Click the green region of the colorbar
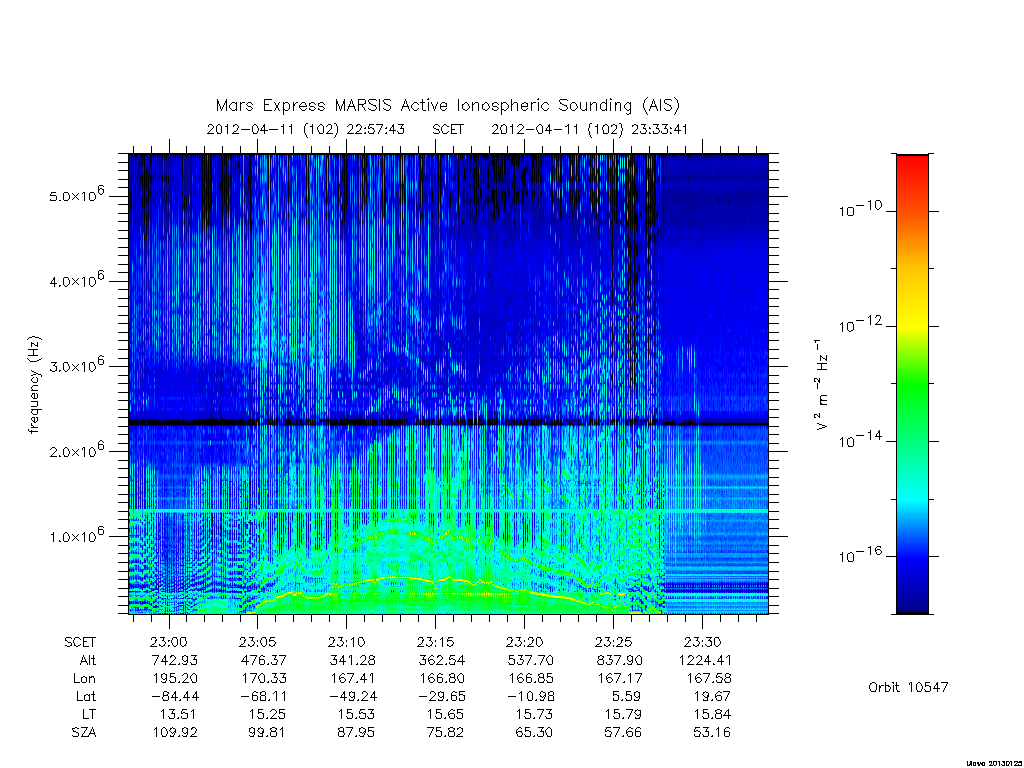Image resolution: width=1024 pixels, height=768 pixels. click(912, 385)
